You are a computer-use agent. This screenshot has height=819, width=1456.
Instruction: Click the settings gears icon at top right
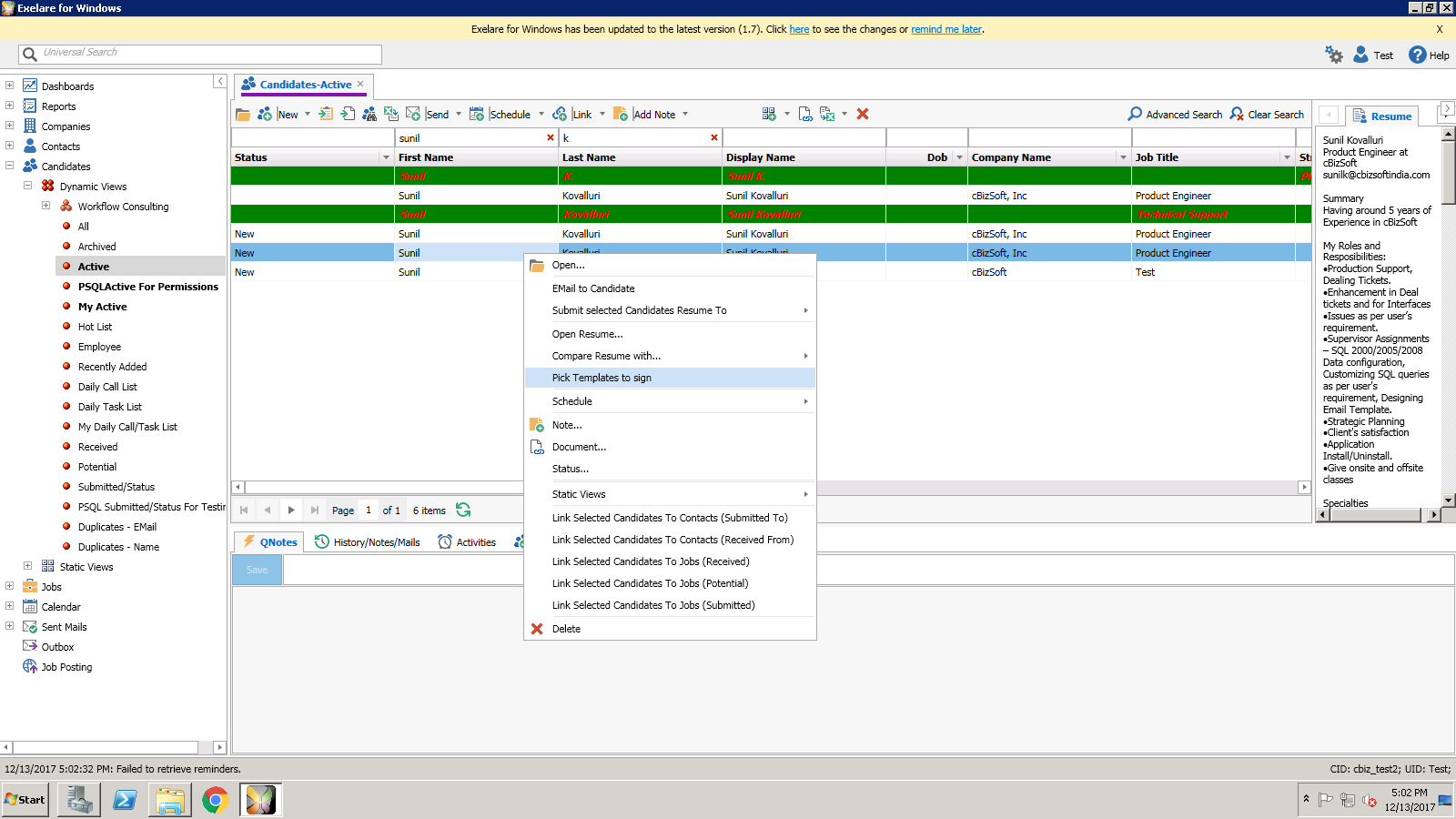click(1334, 55)
